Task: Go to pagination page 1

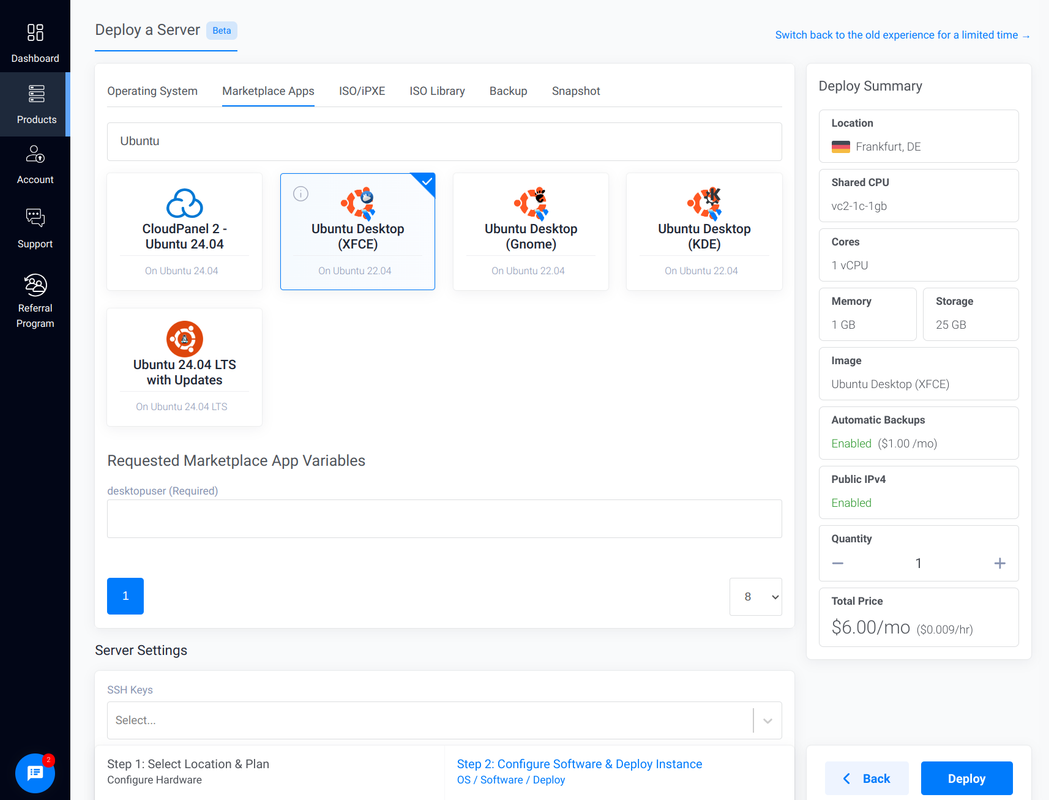Action: [x=125, y=596]
